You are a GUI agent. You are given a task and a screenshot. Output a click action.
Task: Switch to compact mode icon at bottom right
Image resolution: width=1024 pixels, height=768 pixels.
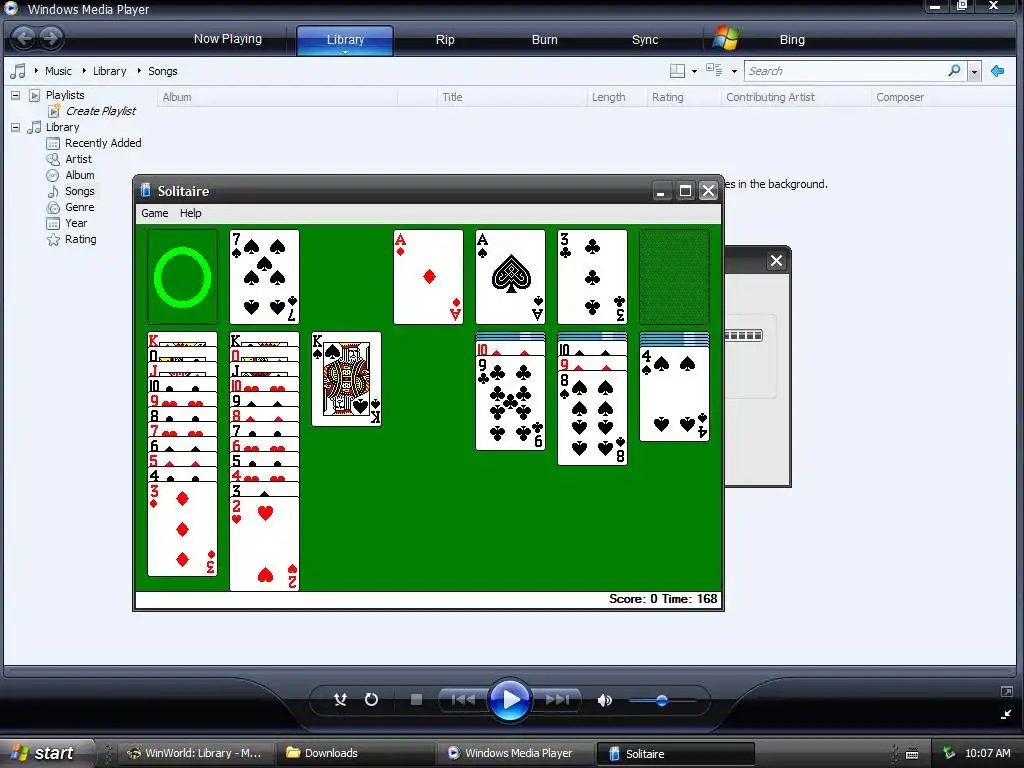pos(1006,714)
